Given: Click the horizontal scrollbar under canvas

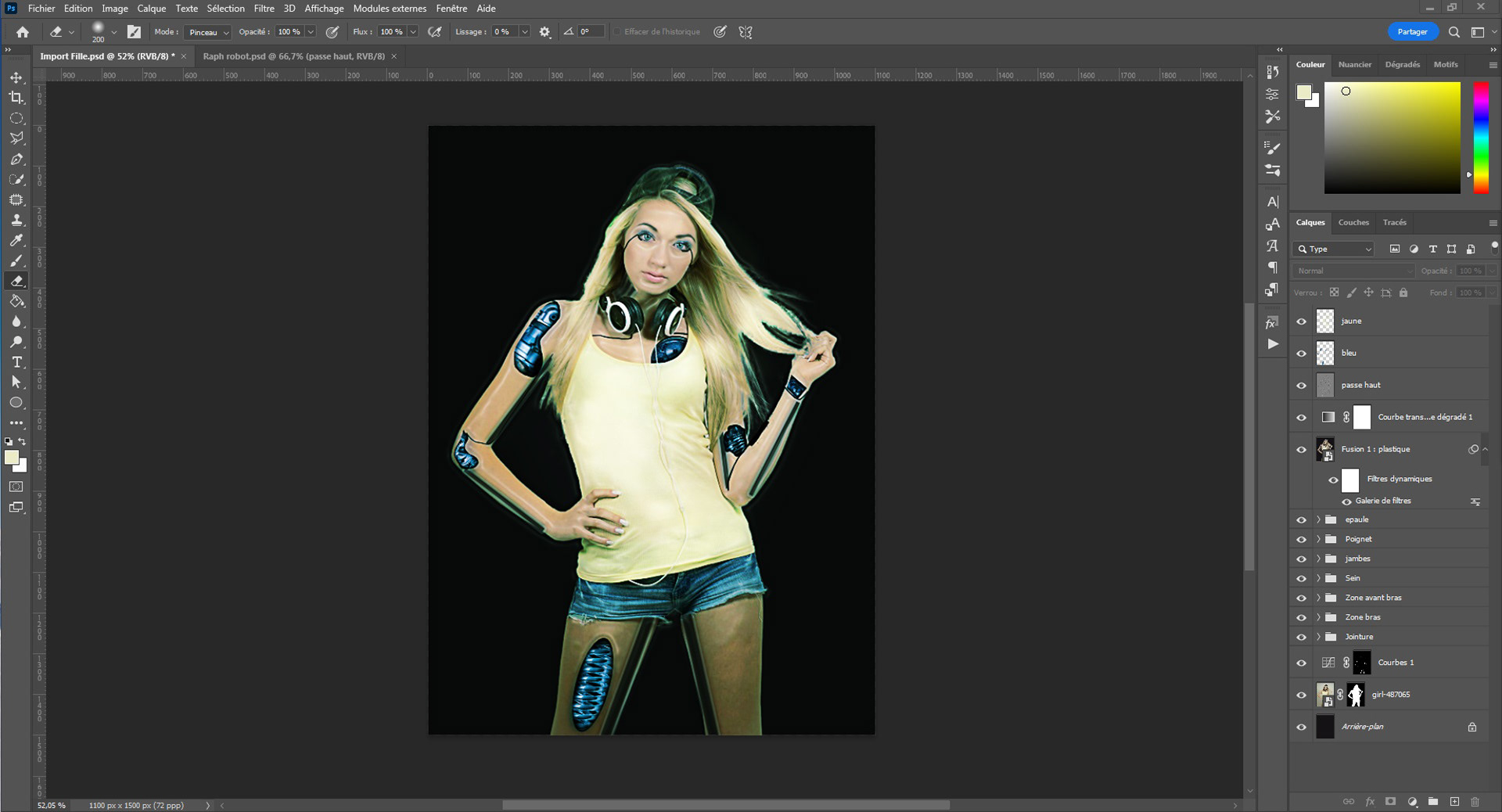Looking at the screenshot, I should 726,805.
